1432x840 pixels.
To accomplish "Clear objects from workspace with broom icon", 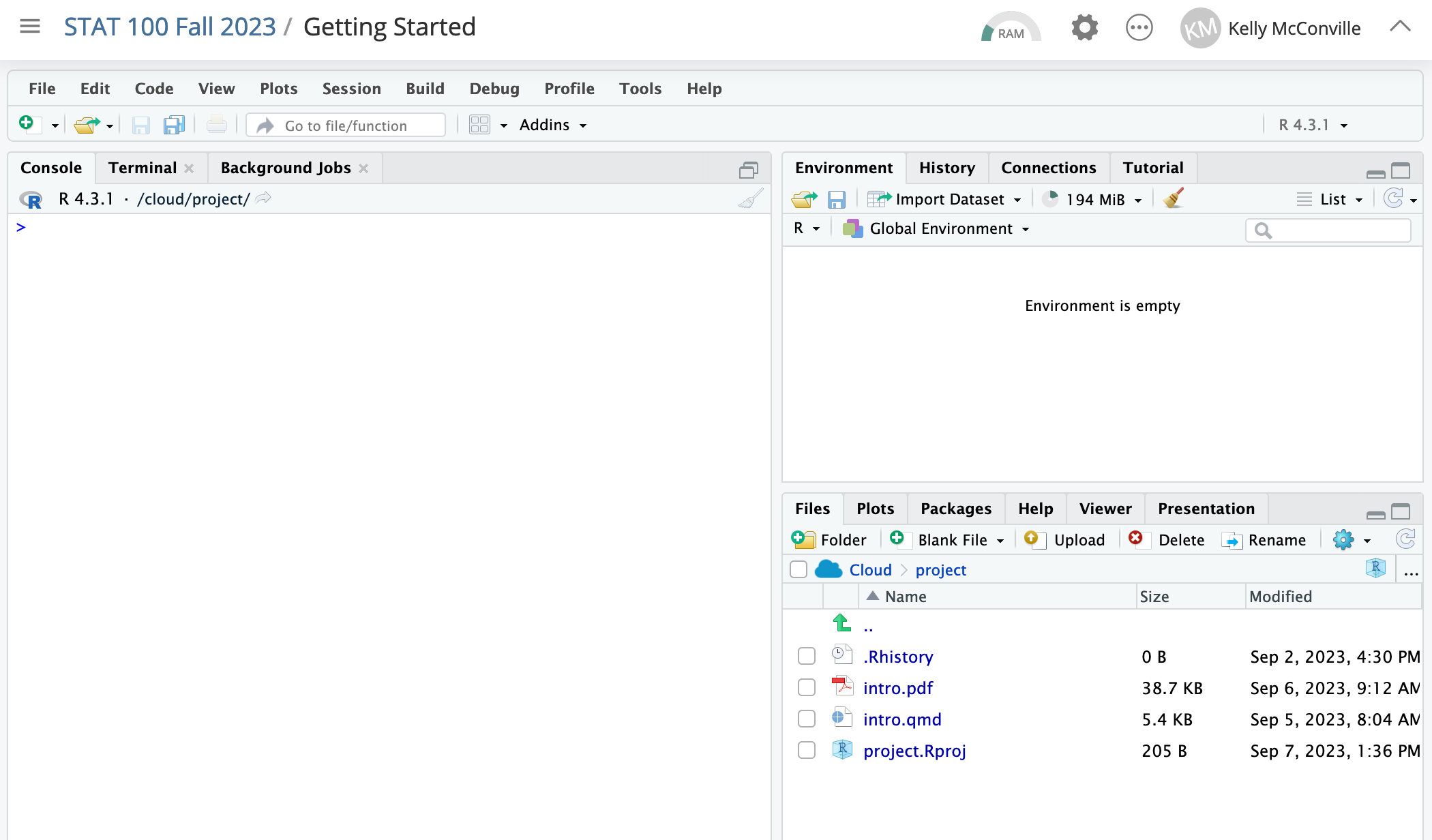I will (1173, 198).
